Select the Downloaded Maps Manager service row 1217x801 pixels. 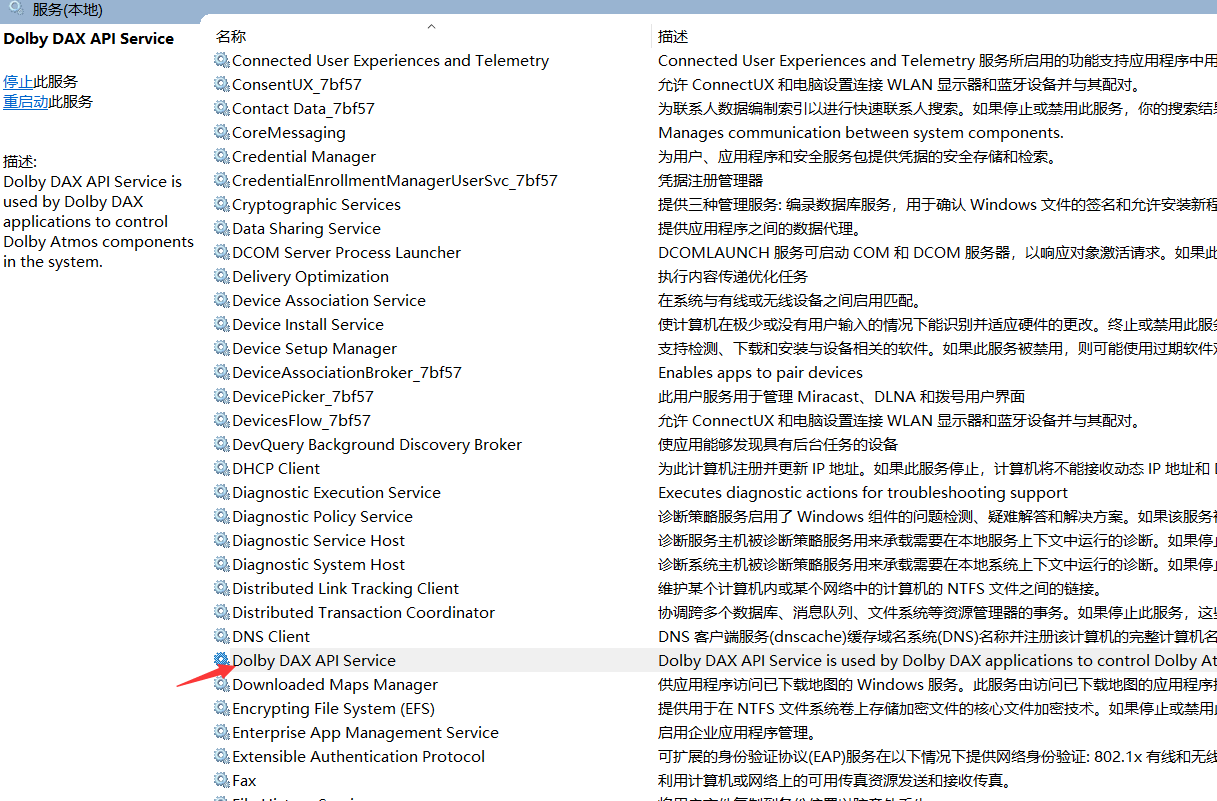point(335,685)
